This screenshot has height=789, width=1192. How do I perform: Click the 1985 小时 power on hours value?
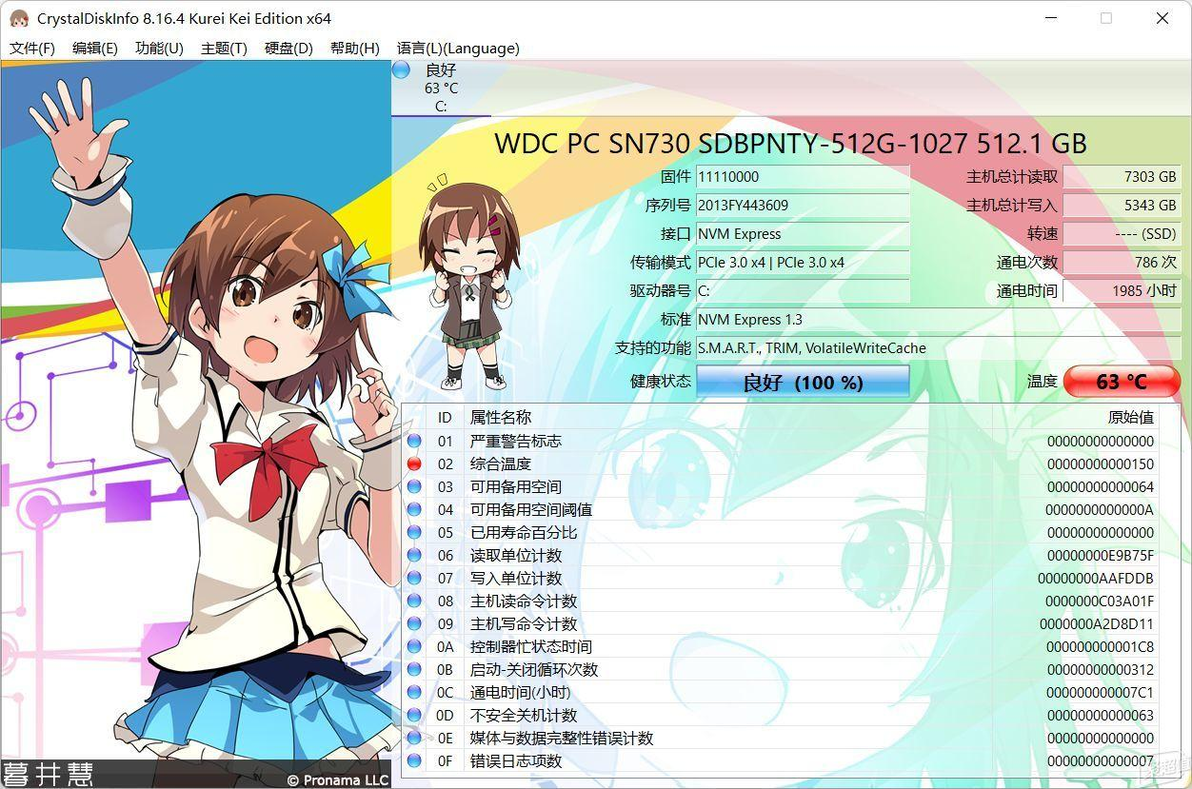(1121, 291)
